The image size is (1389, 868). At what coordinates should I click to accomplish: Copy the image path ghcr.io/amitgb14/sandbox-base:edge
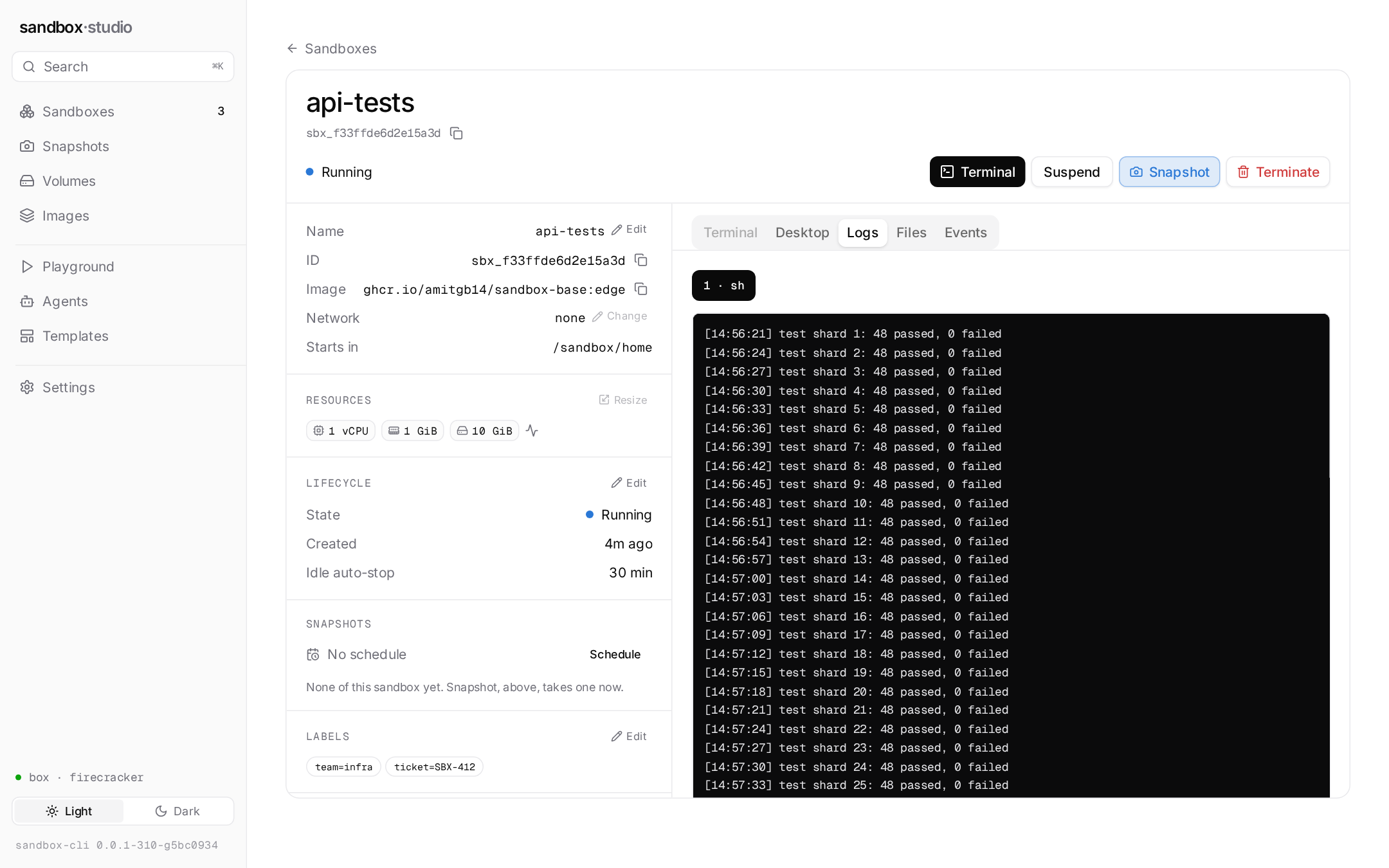[641, 289]
